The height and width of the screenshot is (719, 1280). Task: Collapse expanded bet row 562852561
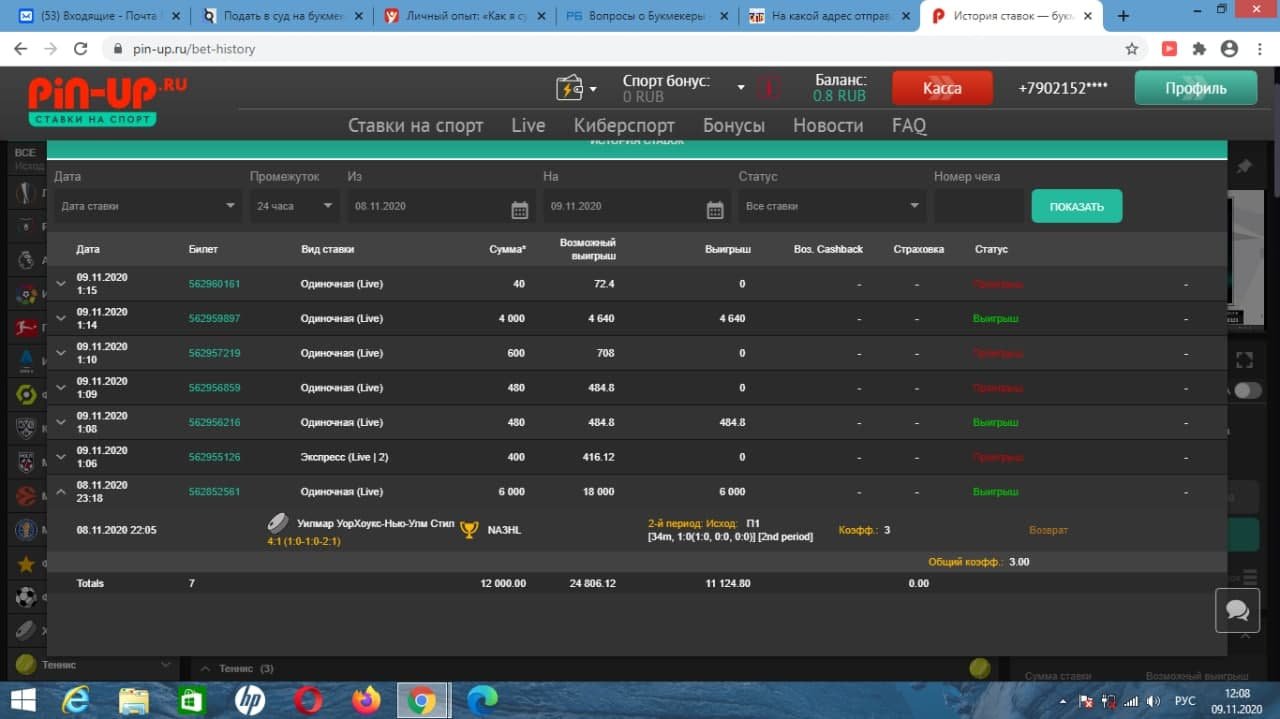click(62, 492)
